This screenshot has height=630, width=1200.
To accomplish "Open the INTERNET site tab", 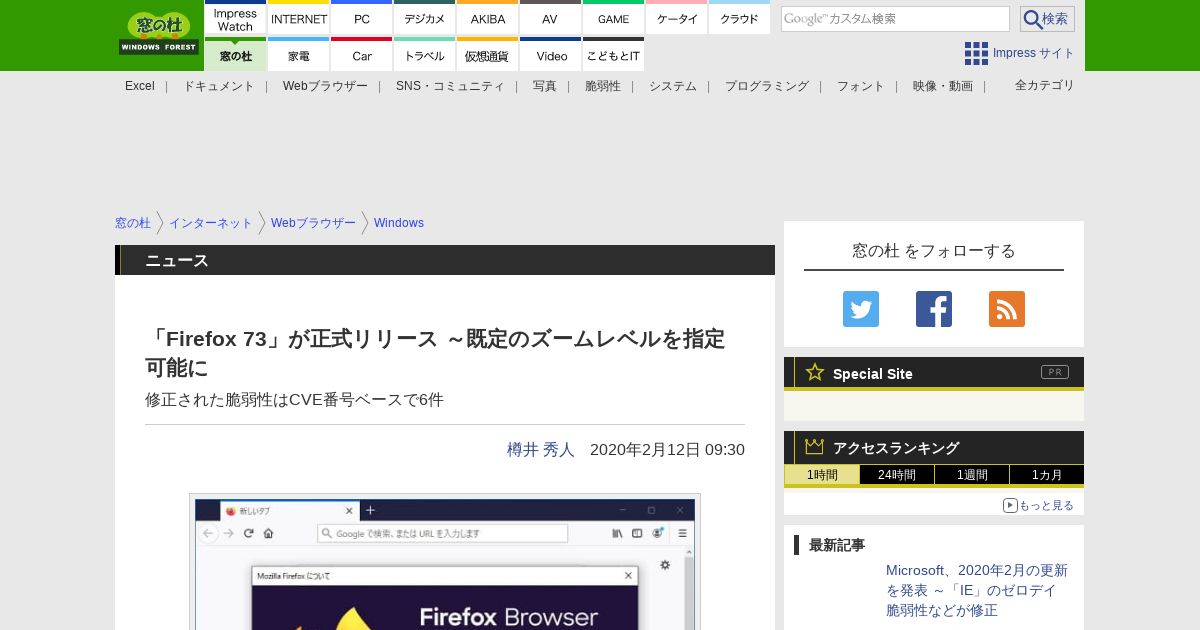I will tap(299, 18).
